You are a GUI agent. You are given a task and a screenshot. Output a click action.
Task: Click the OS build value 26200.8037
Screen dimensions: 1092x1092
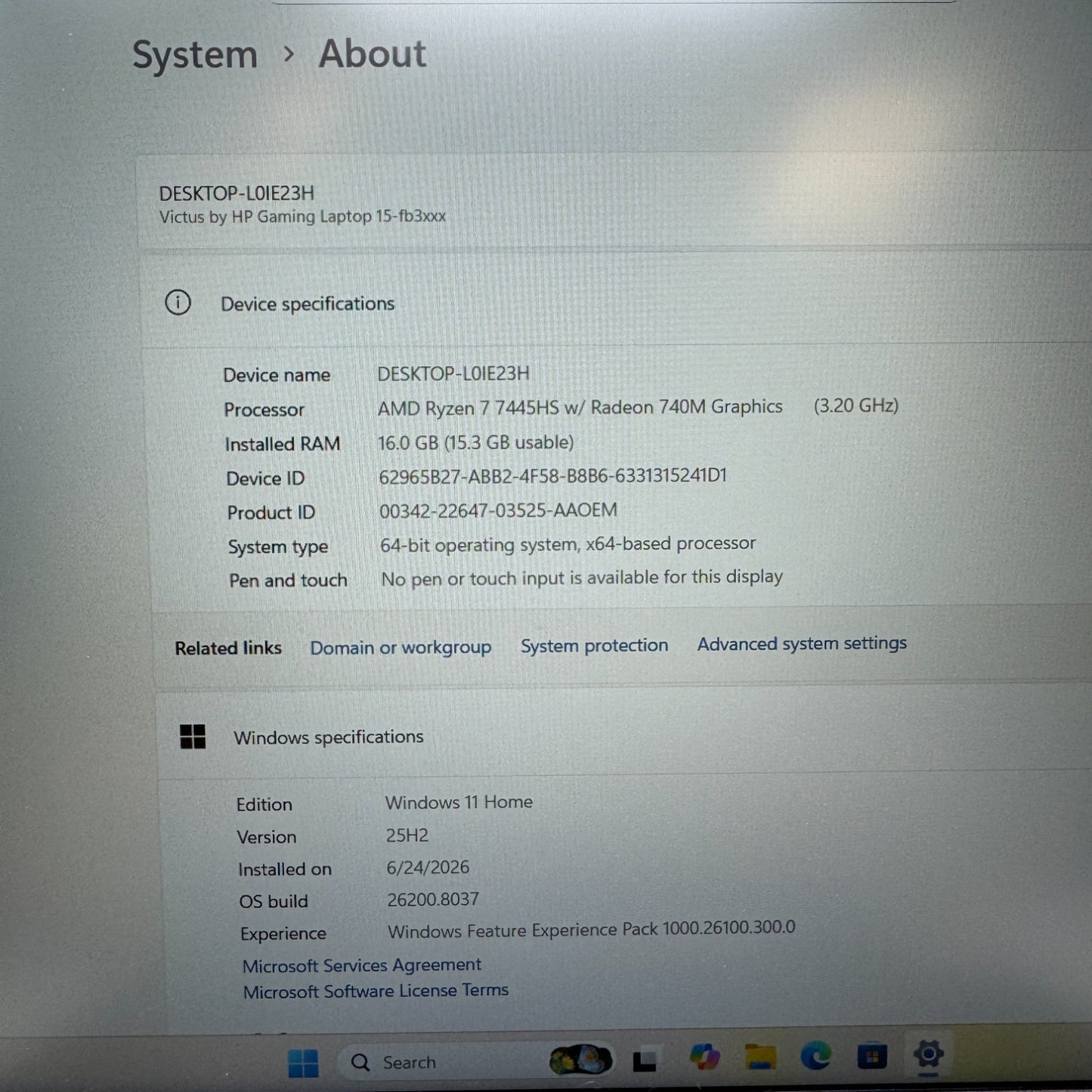[433, 899]
